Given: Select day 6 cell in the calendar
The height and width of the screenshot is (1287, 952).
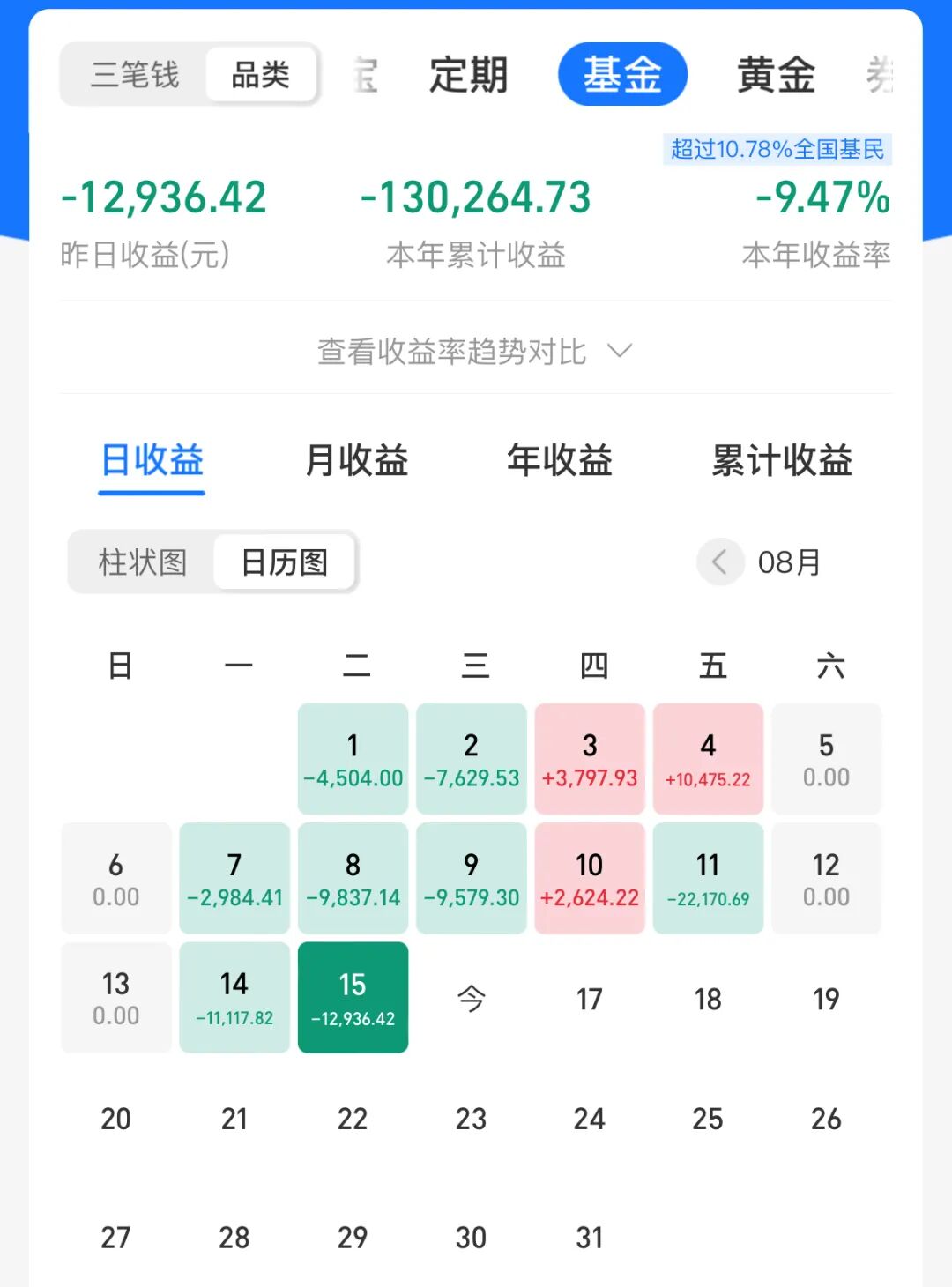Looking at the screenshot, I should (116, 878).
